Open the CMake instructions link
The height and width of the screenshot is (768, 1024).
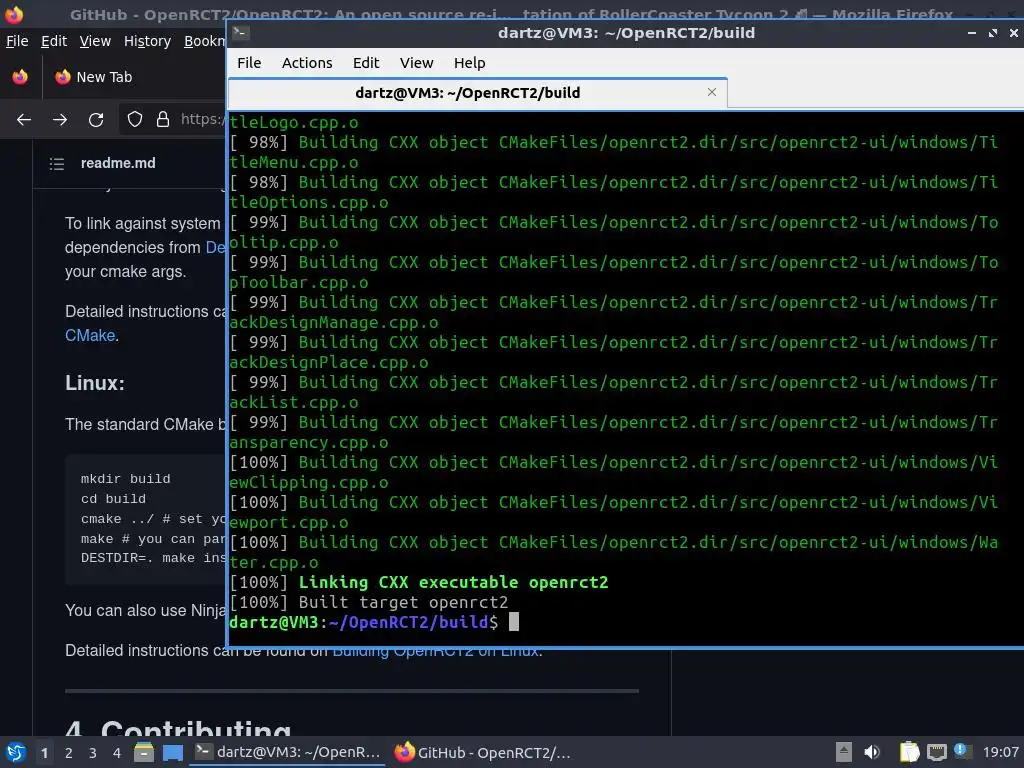90,335
